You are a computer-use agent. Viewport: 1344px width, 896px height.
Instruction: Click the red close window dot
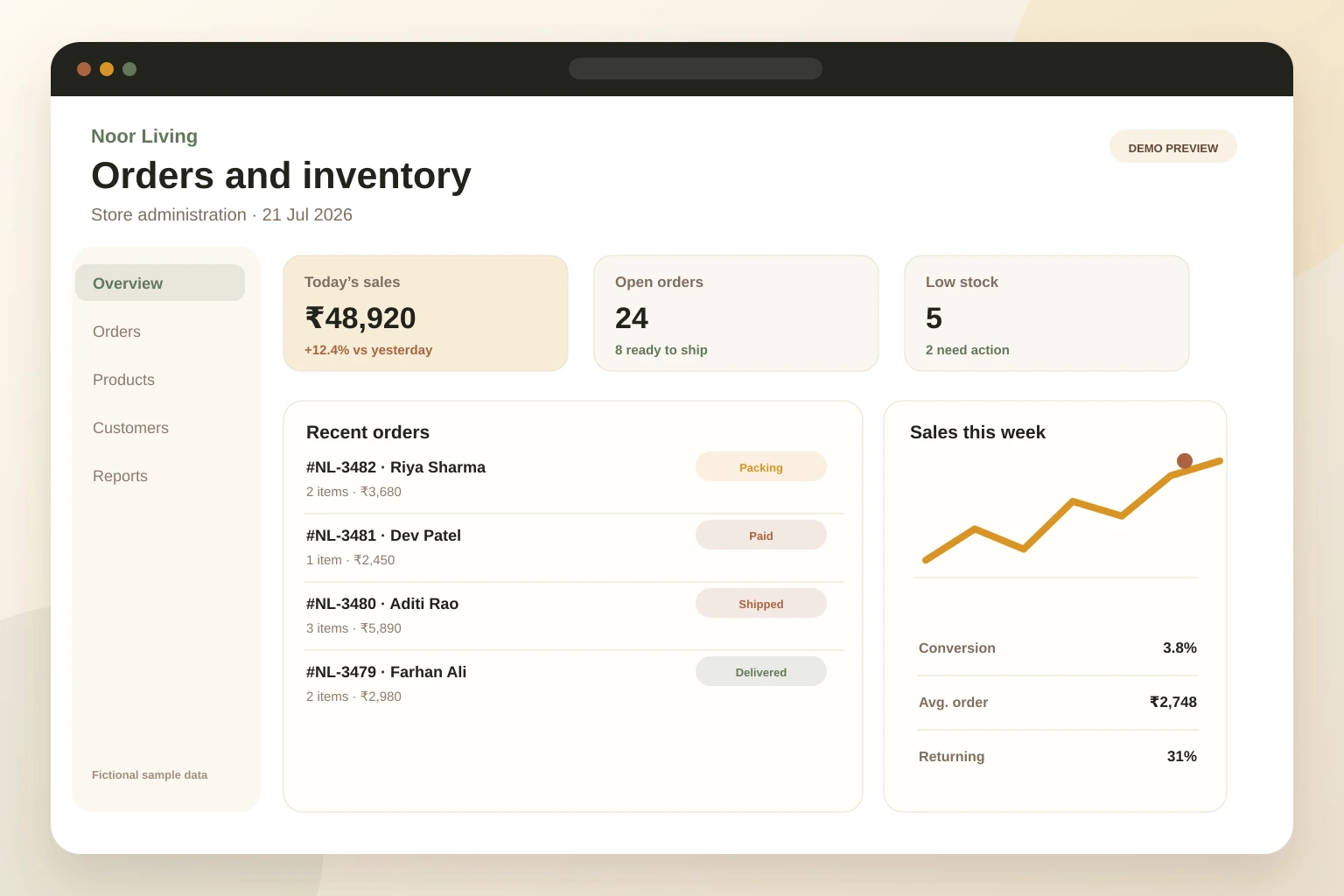tap(84, 69)
